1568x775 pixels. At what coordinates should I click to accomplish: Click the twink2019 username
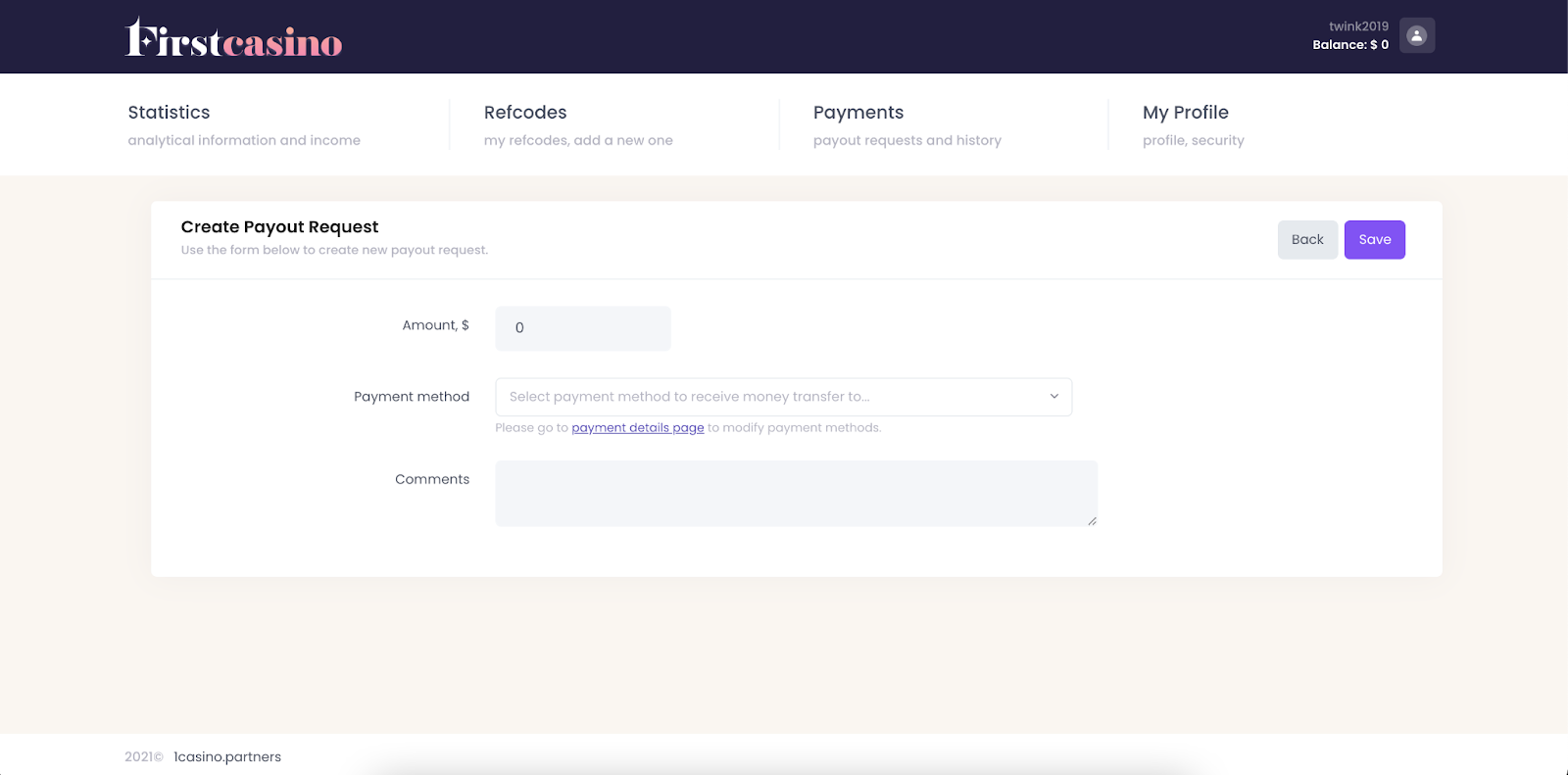pos(1358,26)
